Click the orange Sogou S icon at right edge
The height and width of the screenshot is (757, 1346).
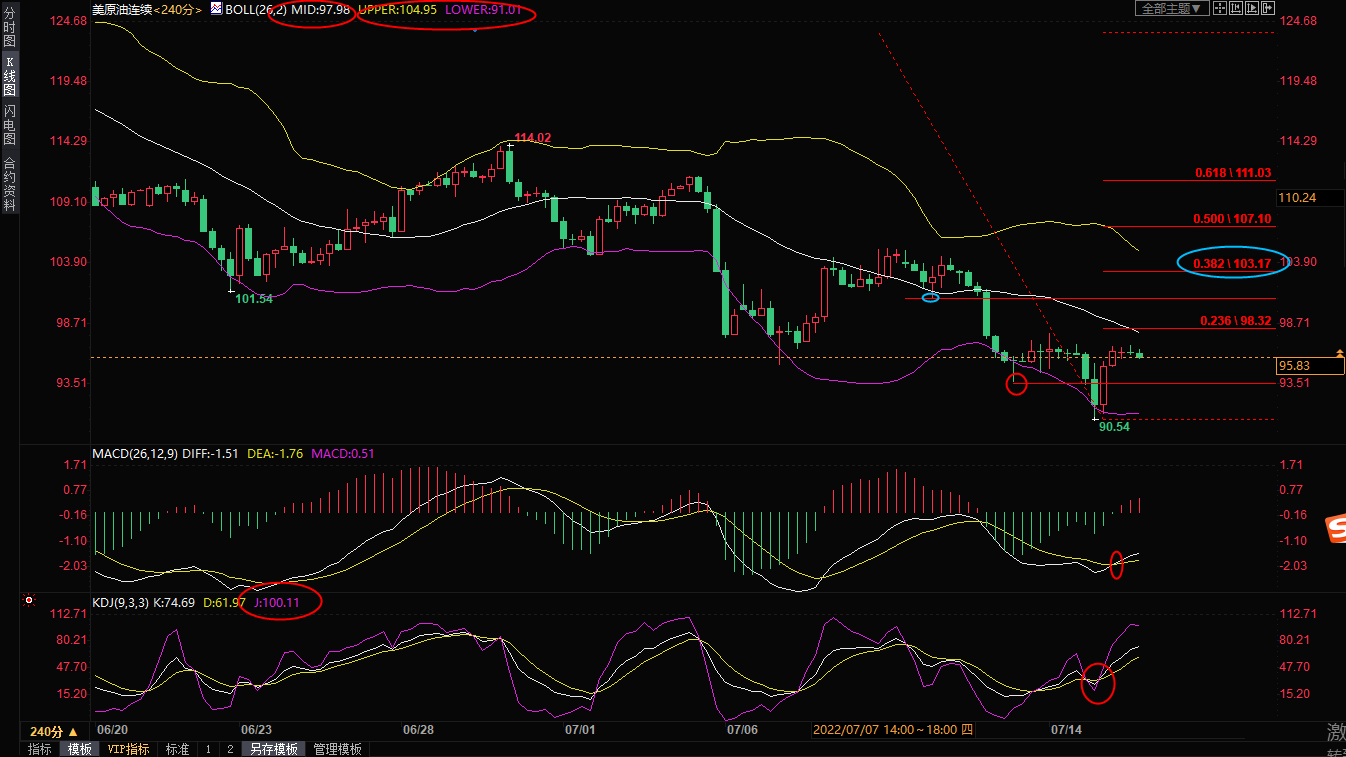click(x=1335, y=530)
